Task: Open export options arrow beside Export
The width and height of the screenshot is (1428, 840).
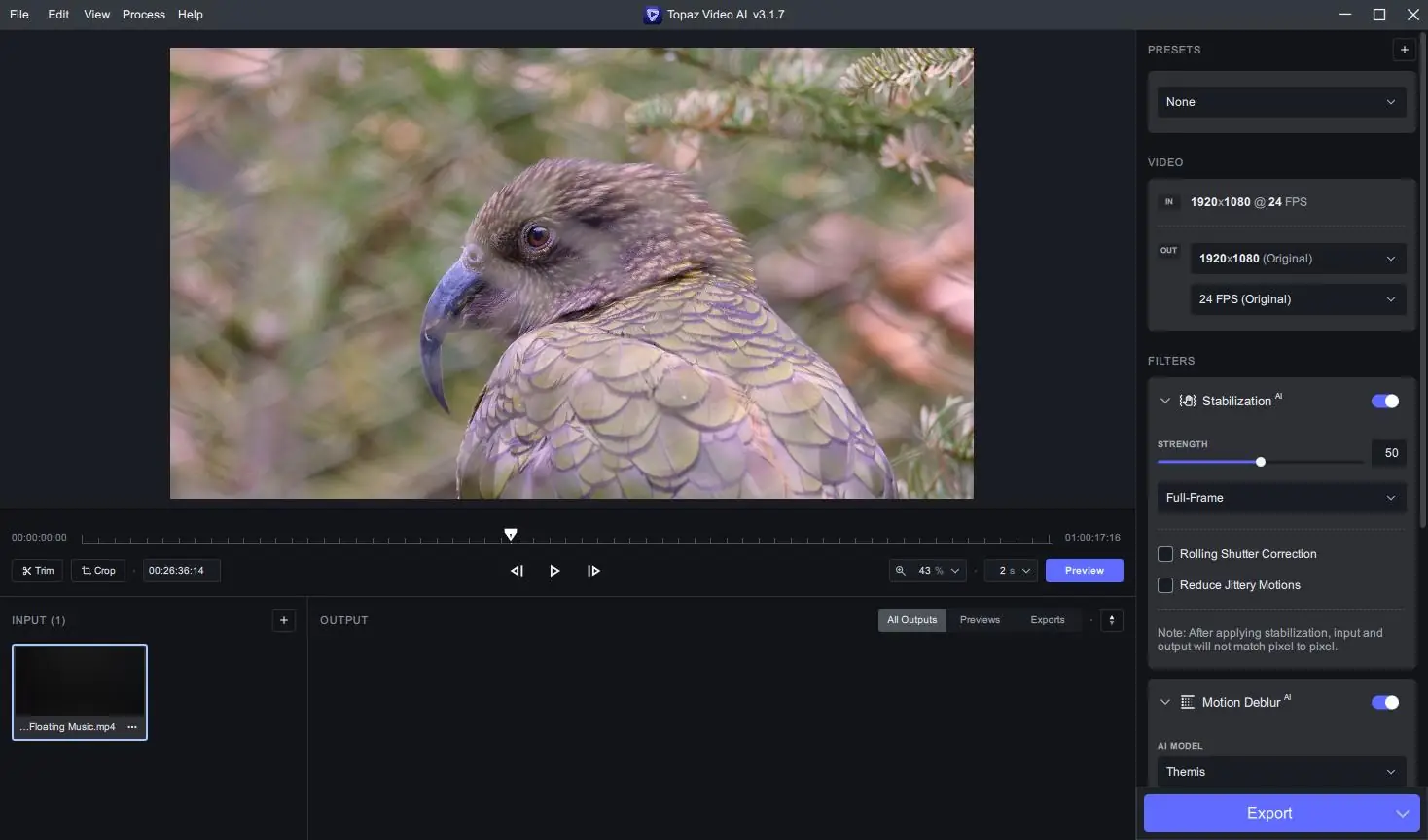Action: (x=1402, y=814)
